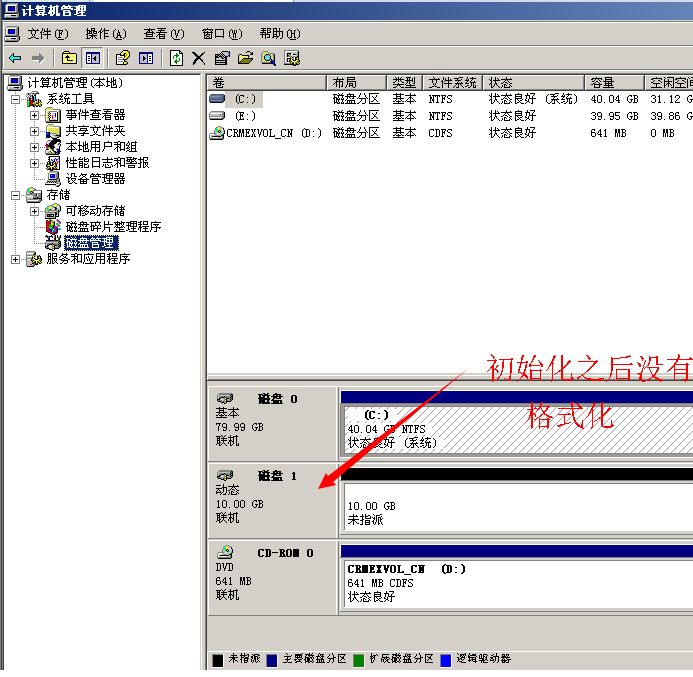Collapse the 系统工具 tree node
693x677 pixels.
(x=15, y=99)
